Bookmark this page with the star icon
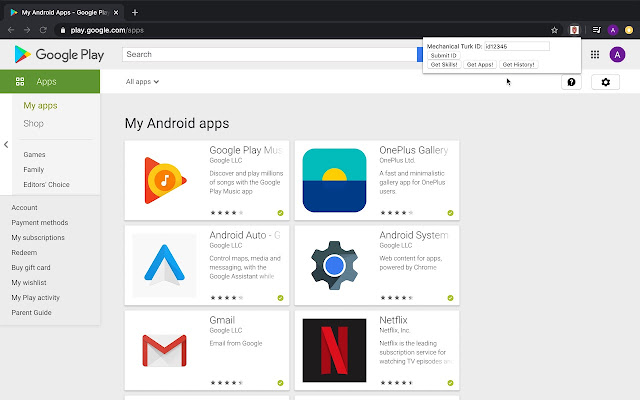This screenshot has width=640, height=400. pos(554,30)
